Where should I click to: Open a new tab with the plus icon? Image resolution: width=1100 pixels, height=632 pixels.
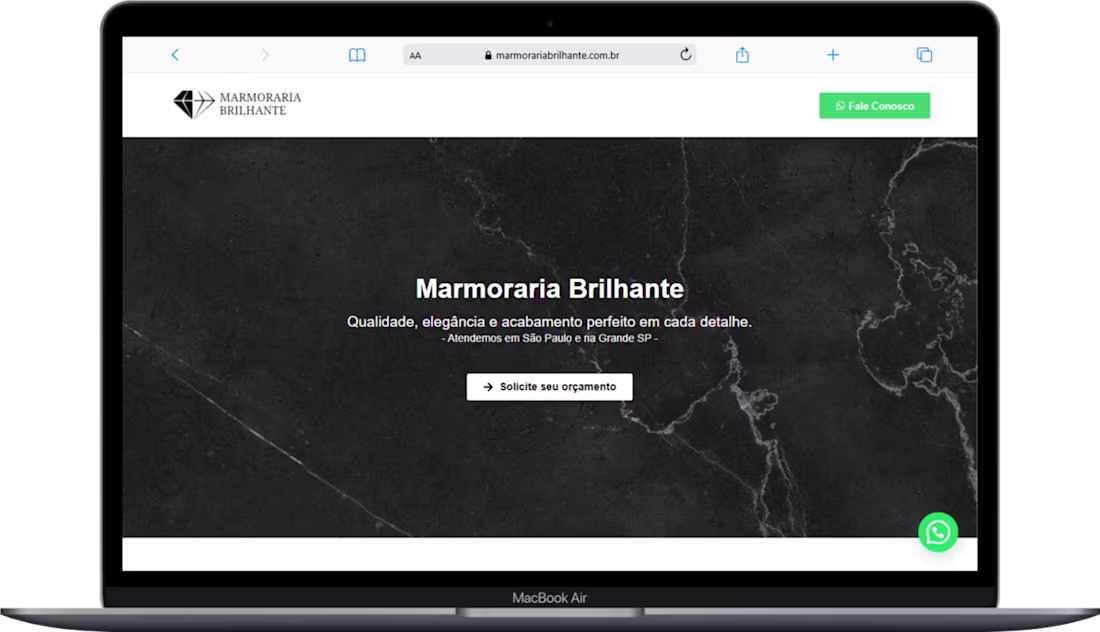(x=832, y=55)
